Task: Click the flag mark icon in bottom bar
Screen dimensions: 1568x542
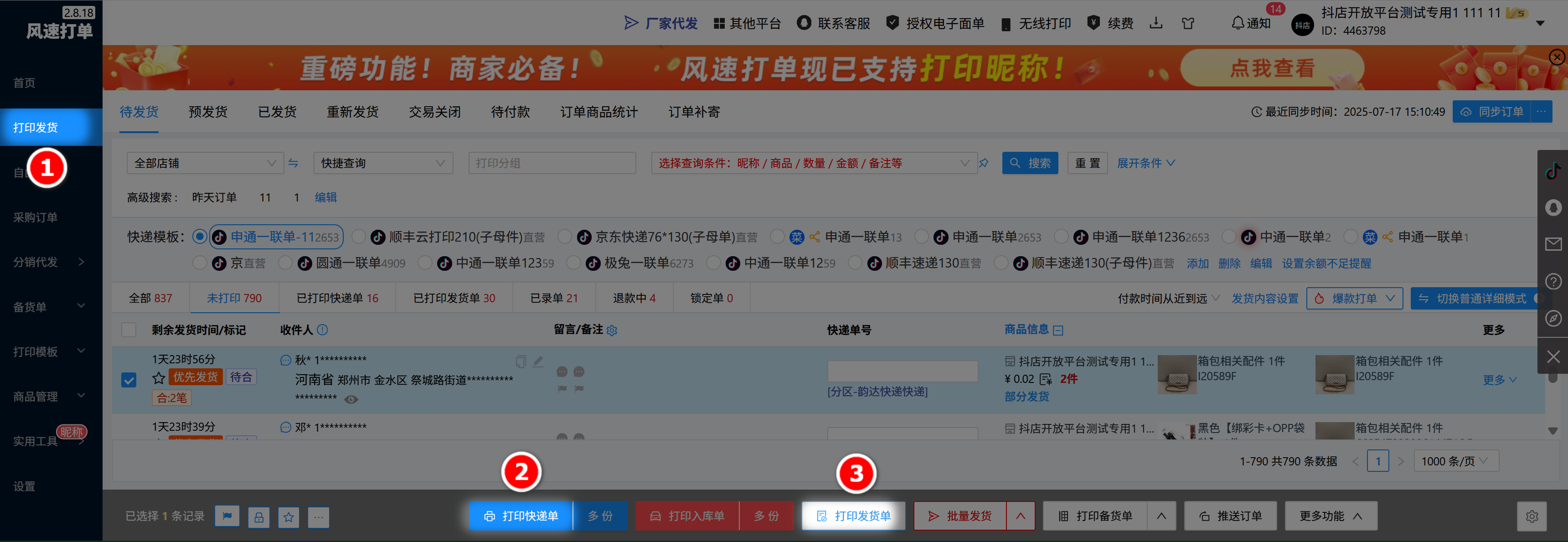Action: [227, 516]
